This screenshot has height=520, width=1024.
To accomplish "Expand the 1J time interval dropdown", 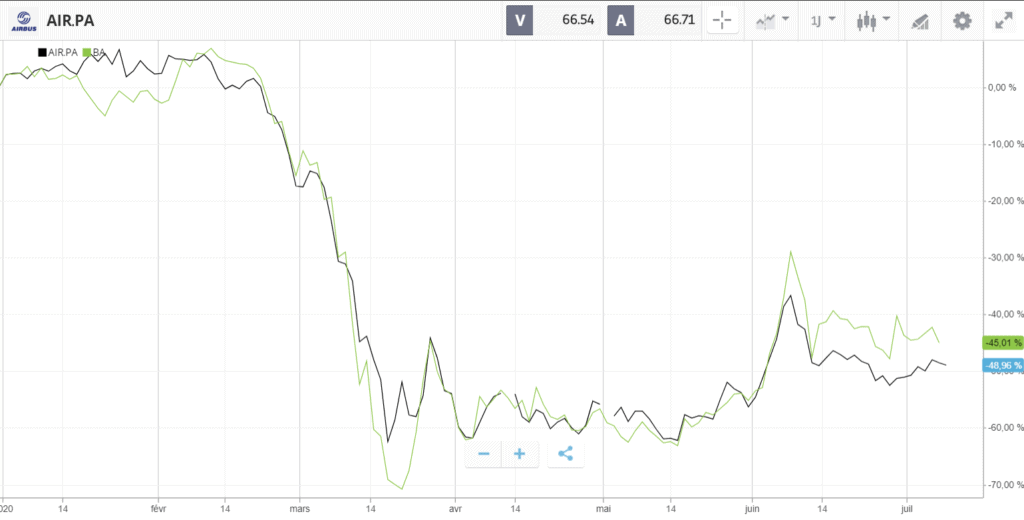I will [822, 20].
